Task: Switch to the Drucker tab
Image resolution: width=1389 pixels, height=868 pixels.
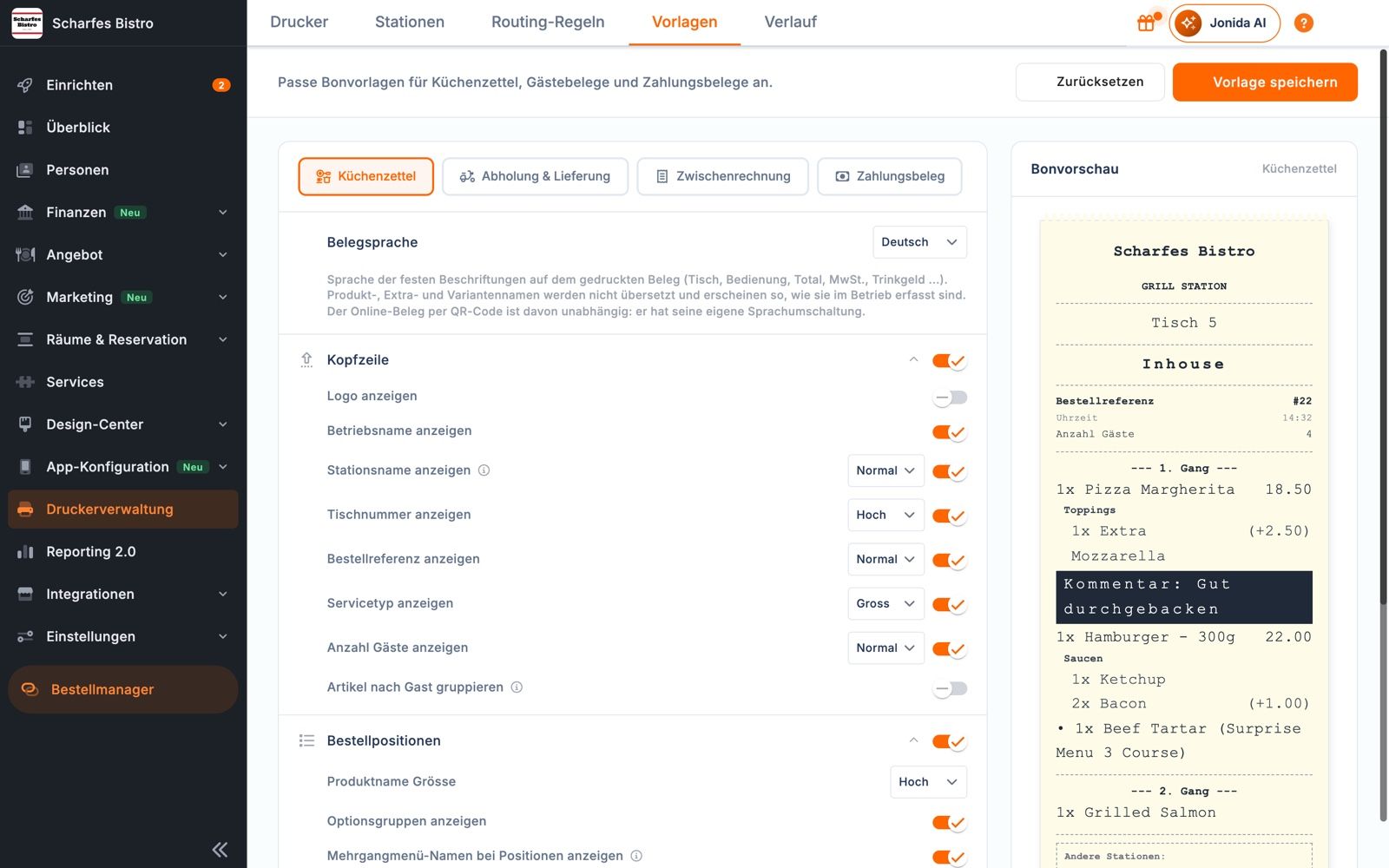Action: coord(299,22)
